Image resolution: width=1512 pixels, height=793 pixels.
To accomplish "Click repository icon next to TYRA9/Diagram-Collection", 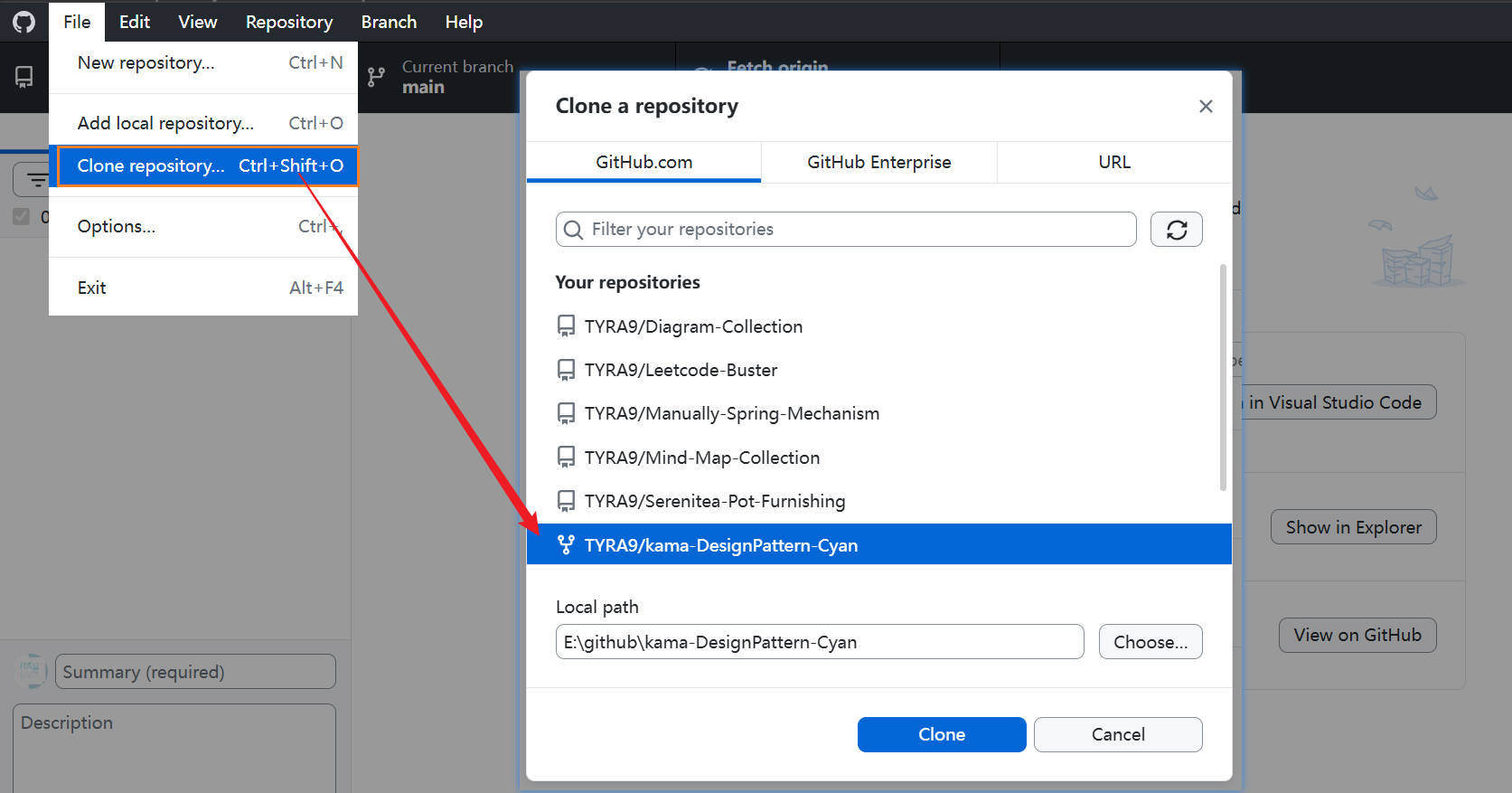I will pos(566,326).
